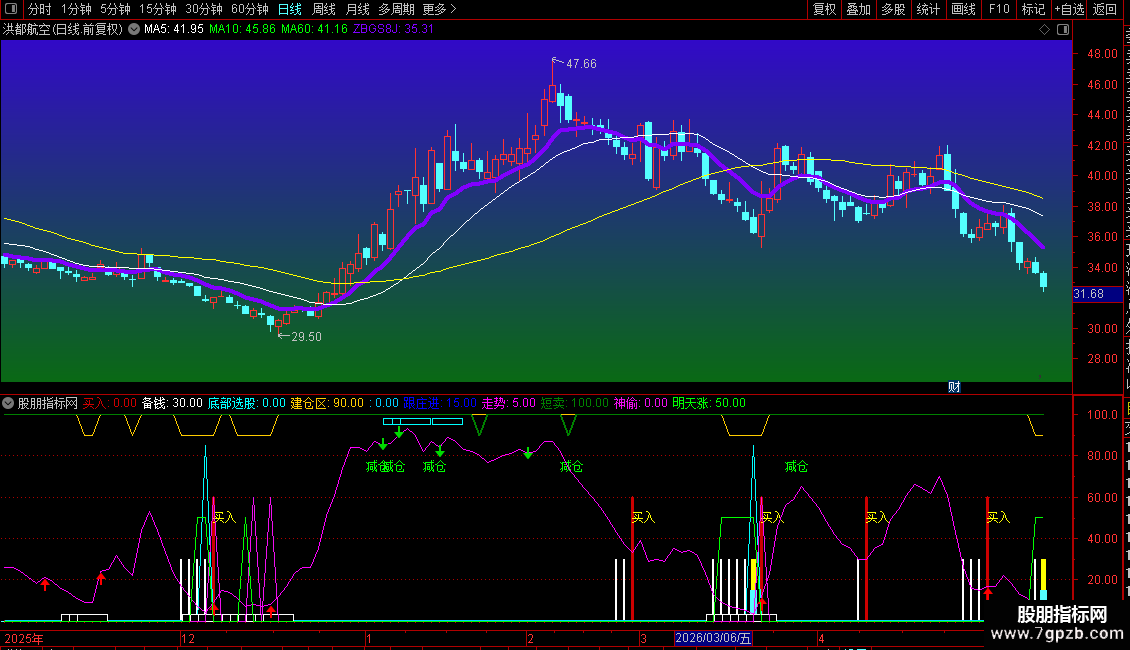Image resolution: width=1130 pixels, height=650 pixels.
Task: Switch to 5分钟 chart period
Action: pyautogui.click(x=115, y=9)
